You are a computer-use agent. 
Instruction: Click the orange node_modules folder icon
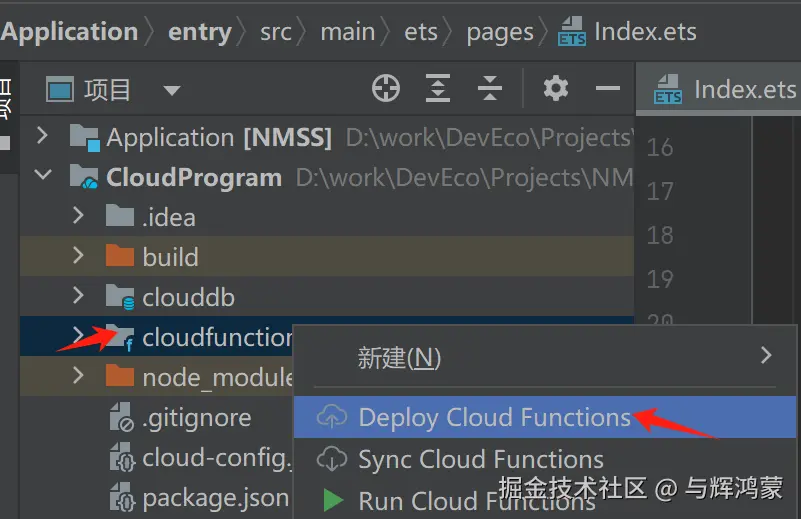click(120, 376)
